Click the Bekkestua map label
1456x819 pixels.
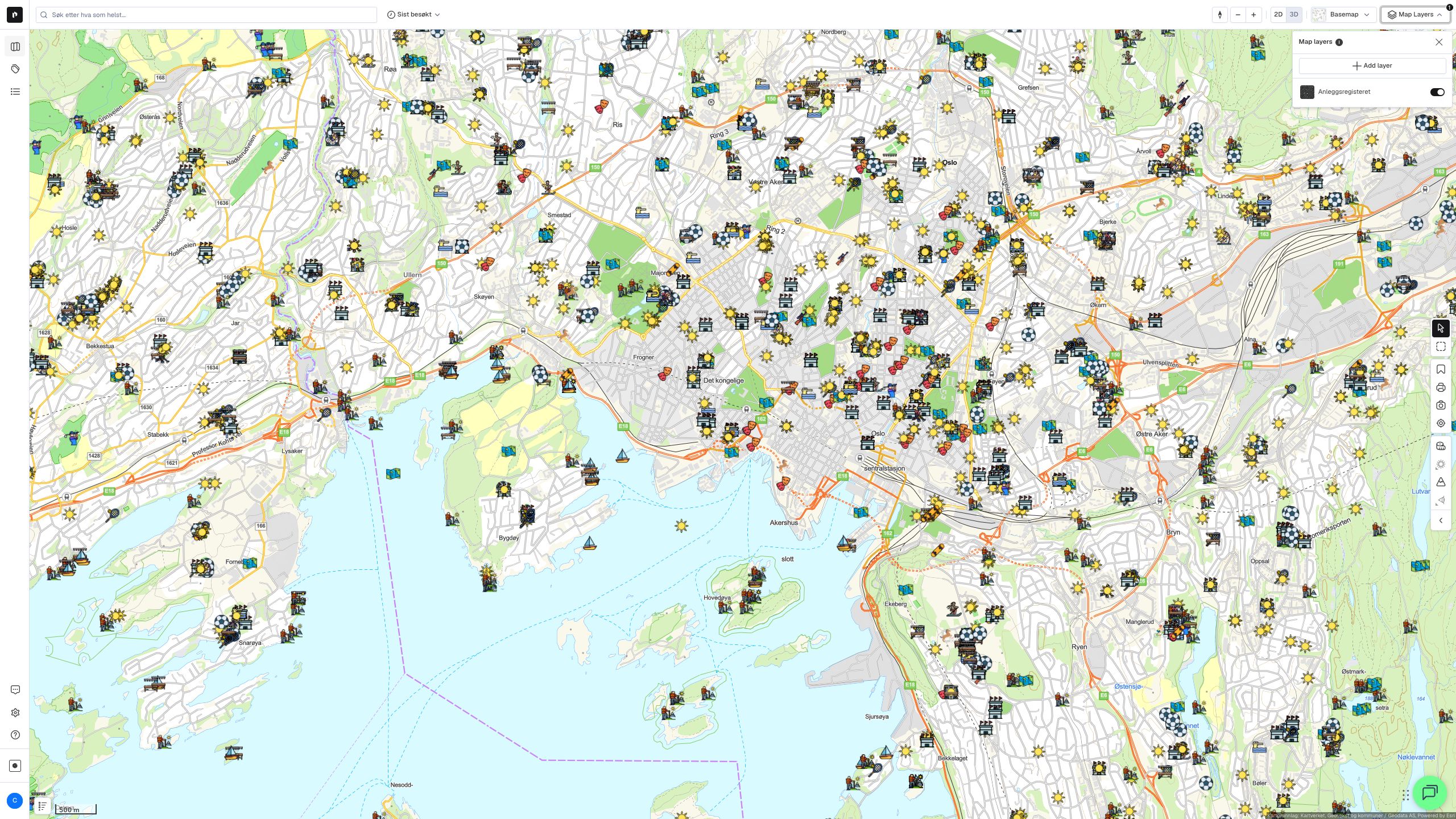tap(100, 346)
